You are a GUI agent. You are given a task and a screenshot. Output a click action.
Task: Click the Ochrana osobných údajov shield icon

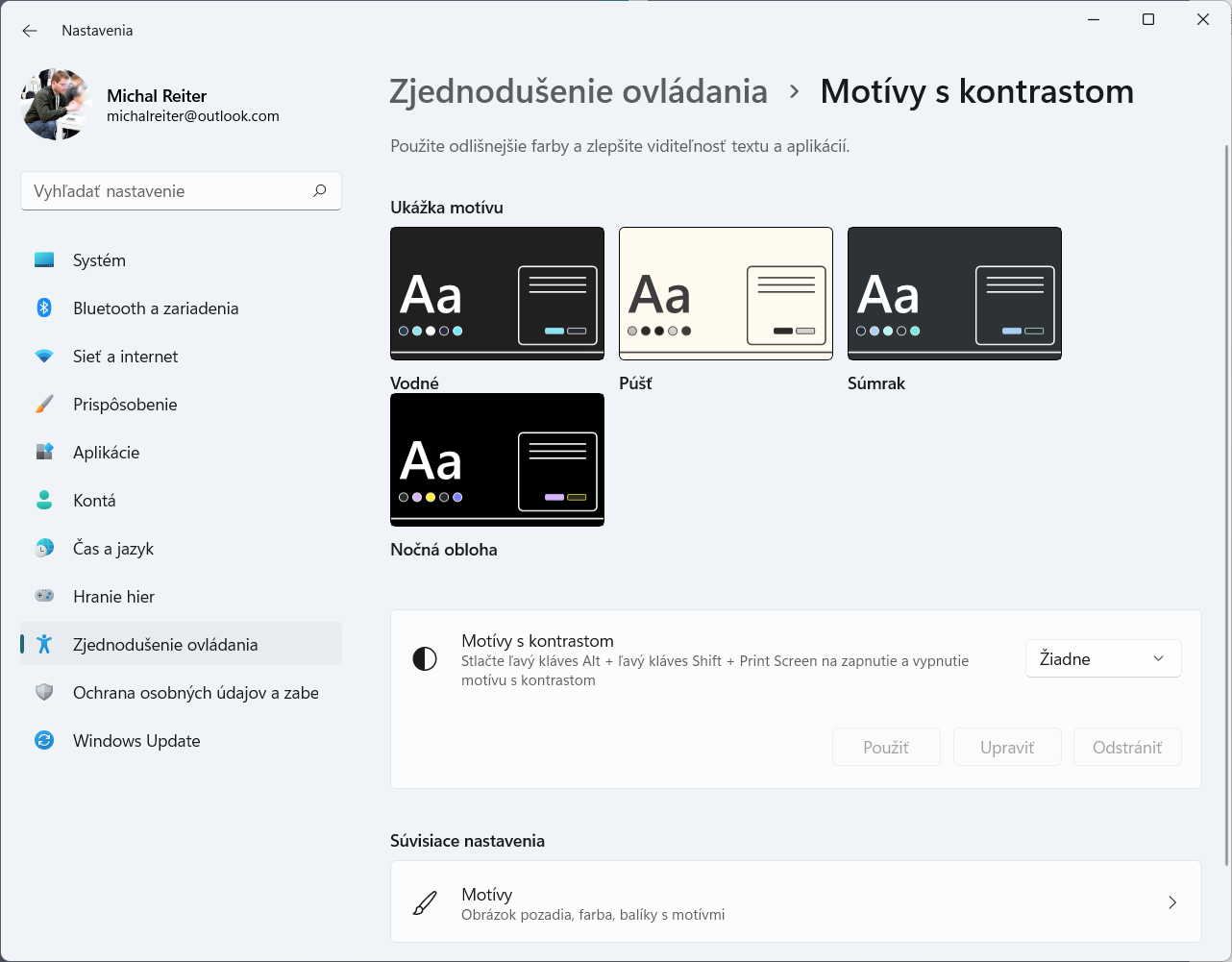point(44,693)
